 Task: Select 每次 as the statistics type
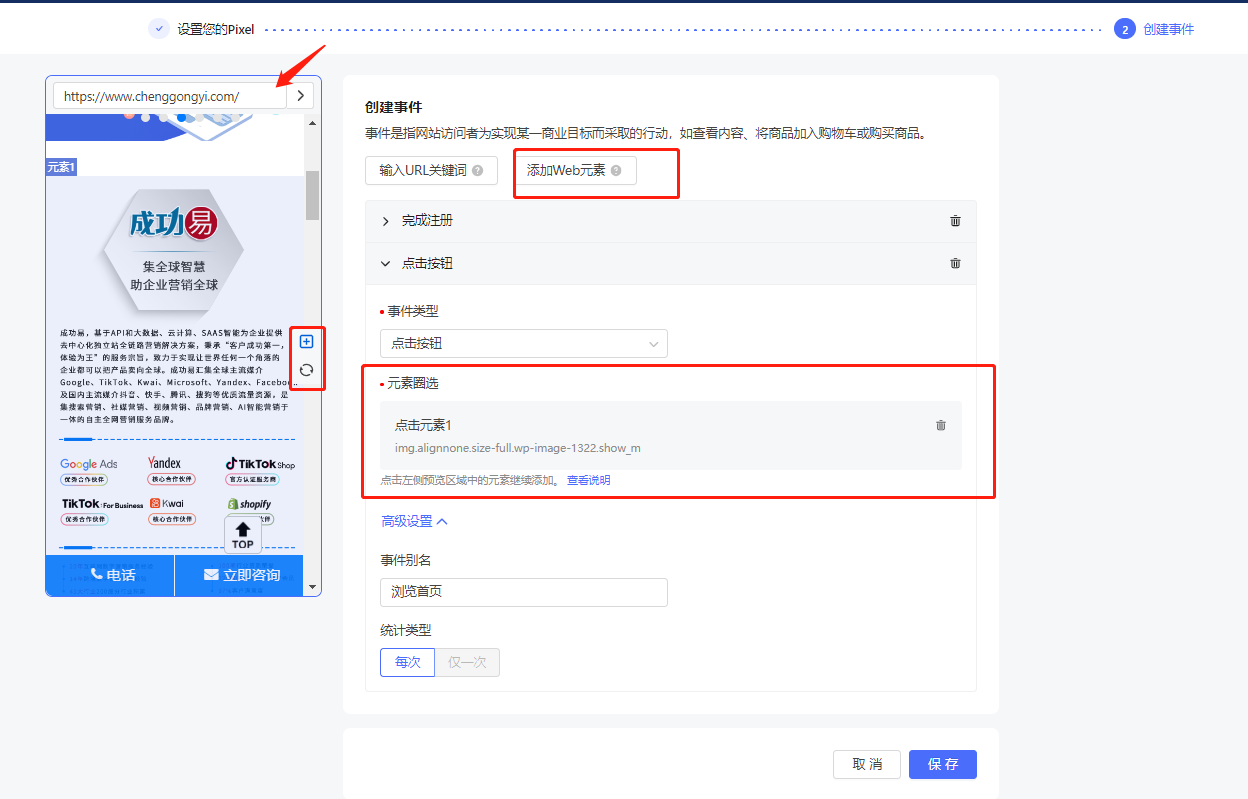point(407,662)
